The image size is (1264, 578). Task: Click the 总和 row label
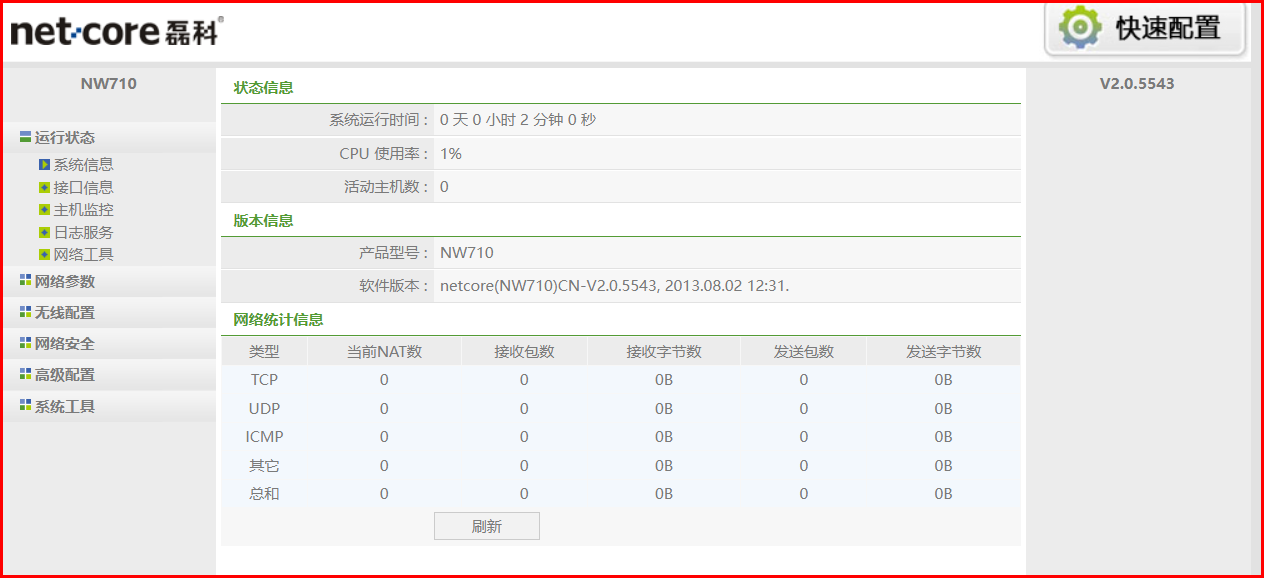264,494
